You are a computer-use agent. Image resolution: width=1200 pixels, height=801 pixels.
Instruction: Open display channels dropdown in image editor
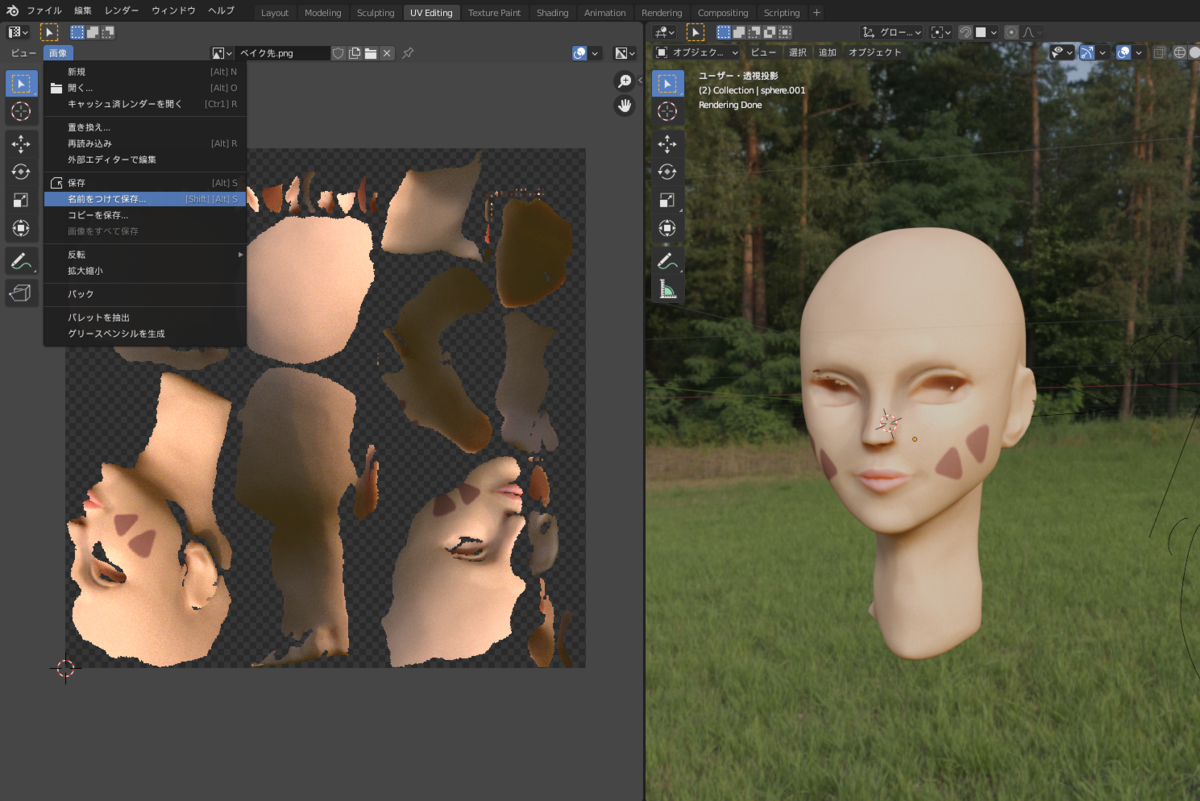coord(624,53)
